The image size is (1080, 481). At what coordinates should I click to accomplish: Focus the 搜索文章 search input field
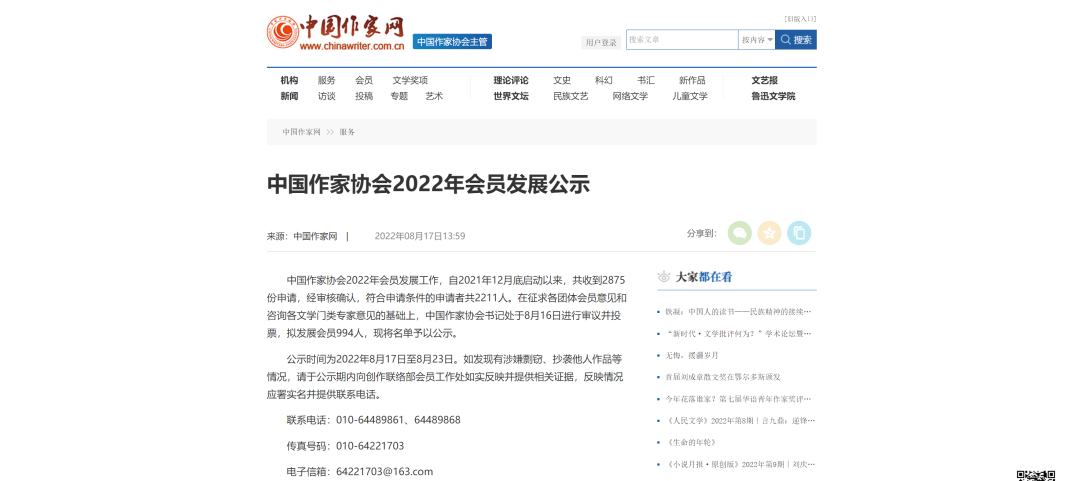(682, 40)
